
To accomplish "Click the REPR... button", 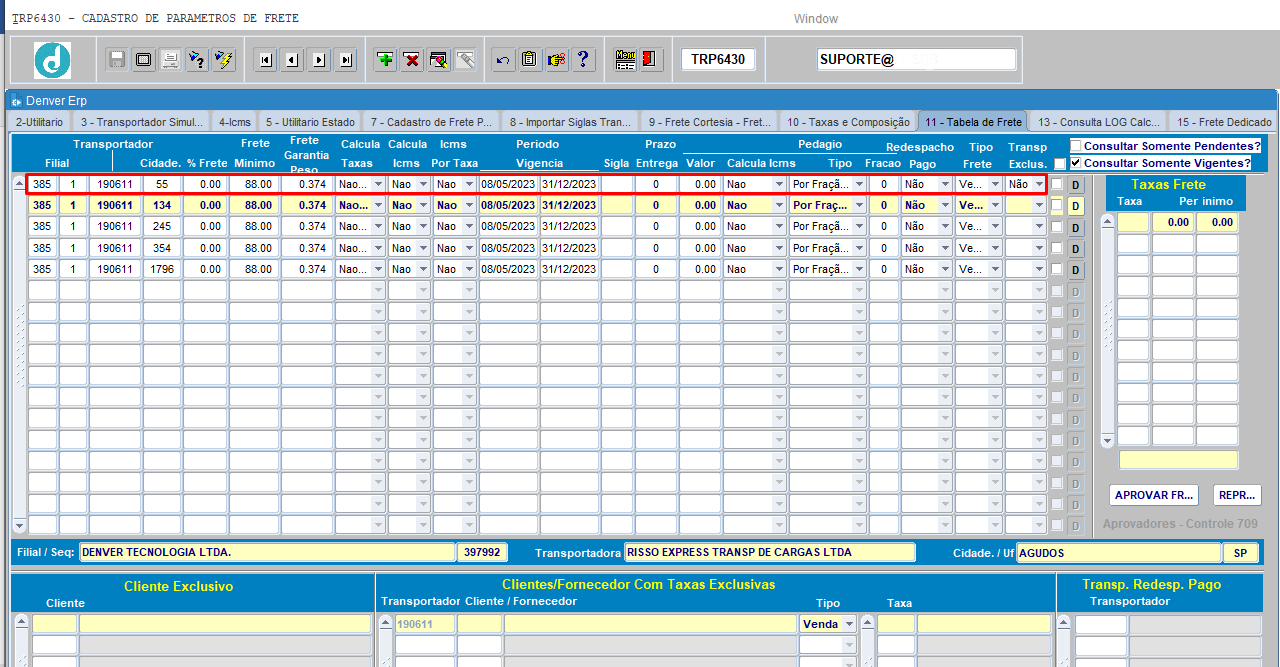I will click(x=1237, y=495).
